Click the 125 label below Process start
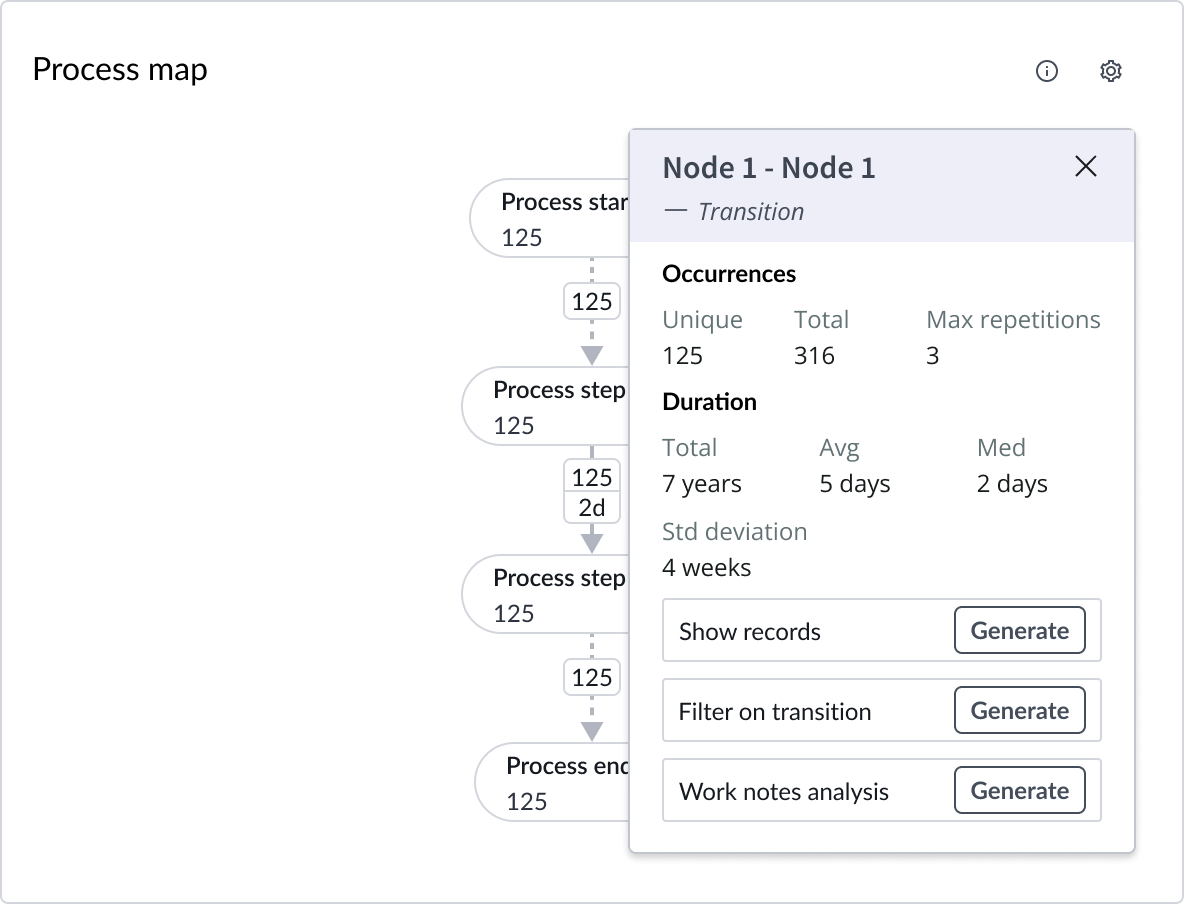The height and width of the screenshot is (904, 1184). pos(592,302)
